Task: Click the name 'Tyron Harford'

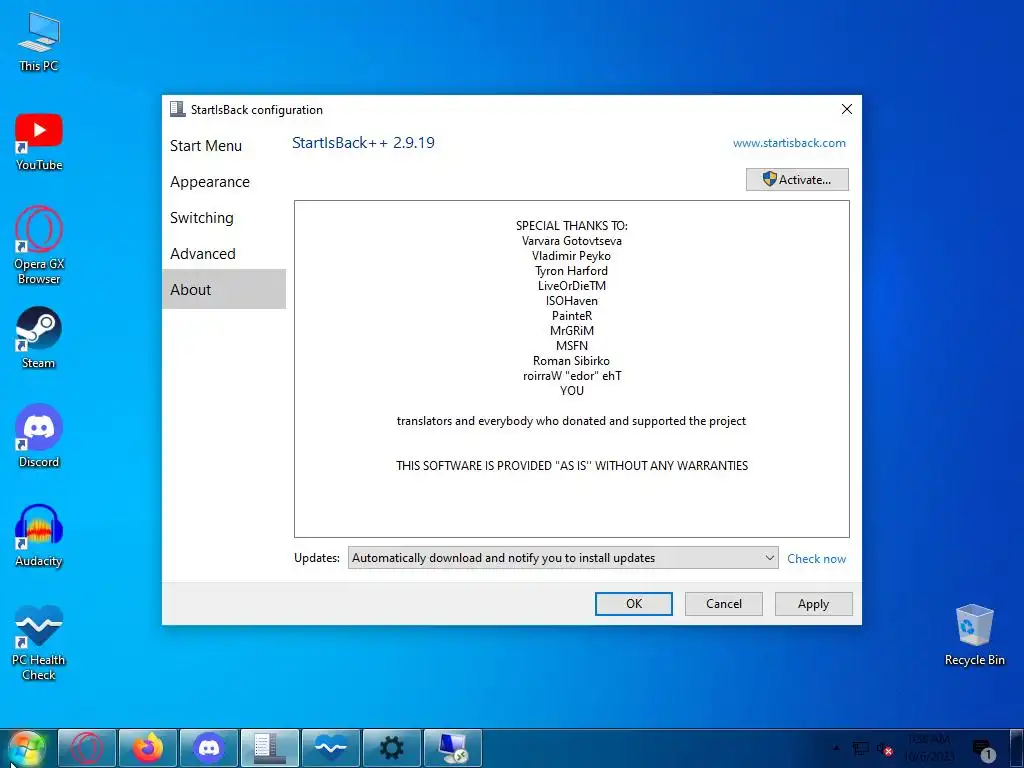Action: coord(571,270)
